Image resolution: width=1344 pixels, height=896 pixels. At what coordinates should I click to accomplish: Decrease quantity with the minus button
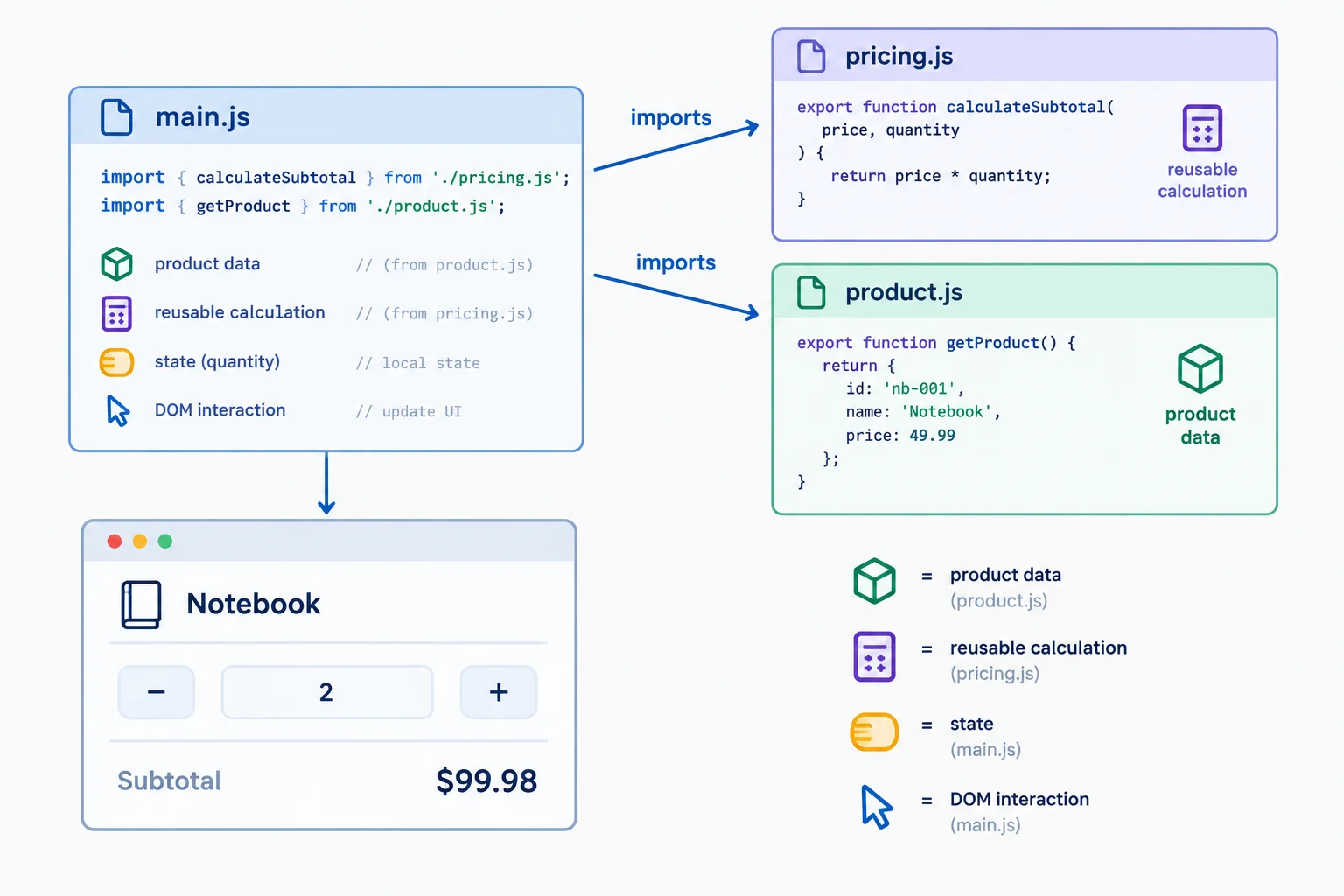click(157, 692)
